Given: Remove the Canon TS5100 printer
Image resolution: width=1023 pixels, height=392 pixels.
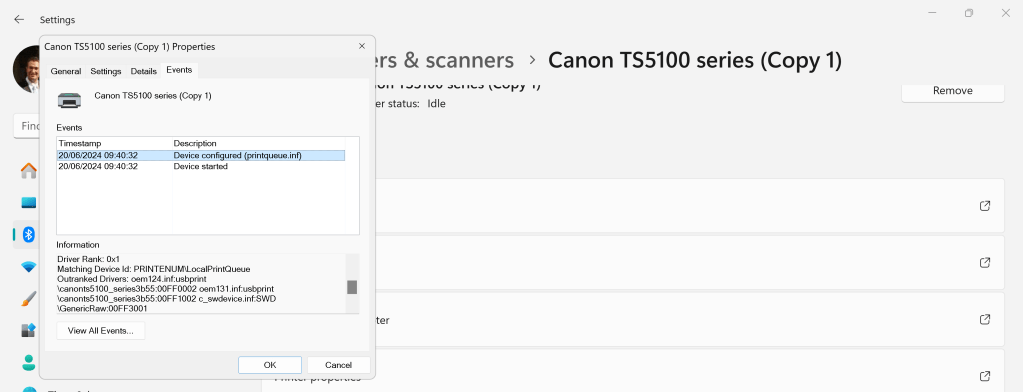Looking at the screenshot, I should 953,91.
